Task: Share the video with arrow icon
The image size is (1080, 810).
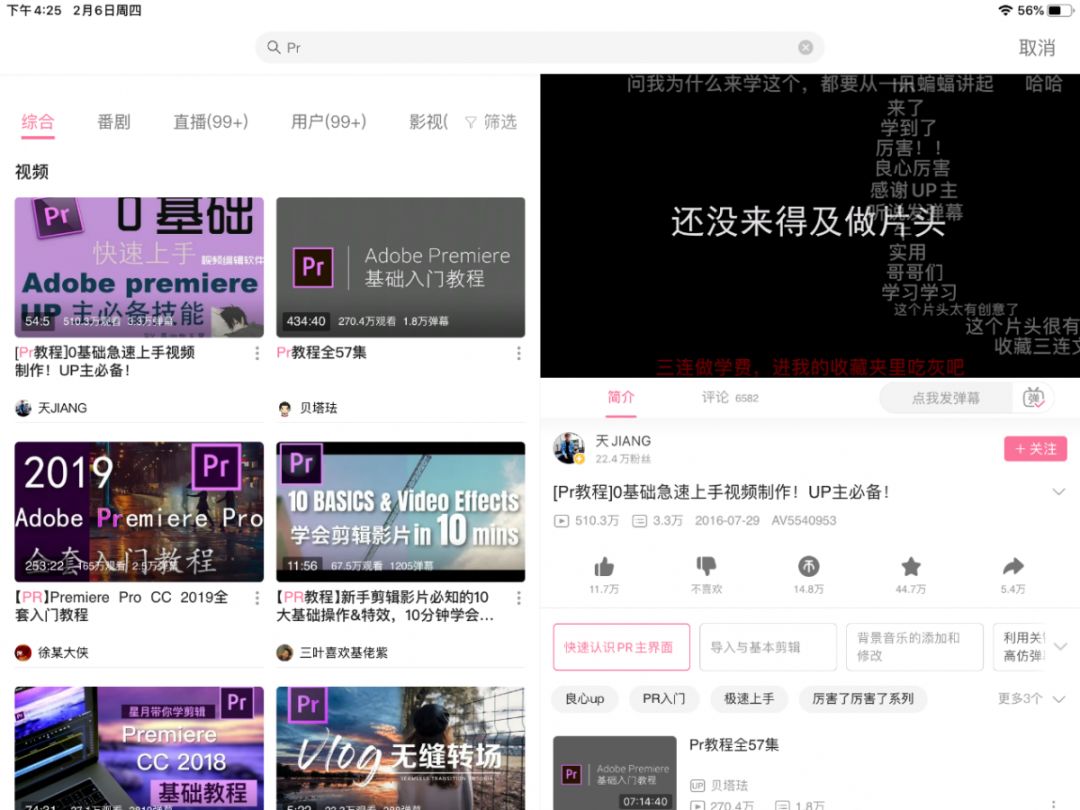Action: tap(1012, 567)
